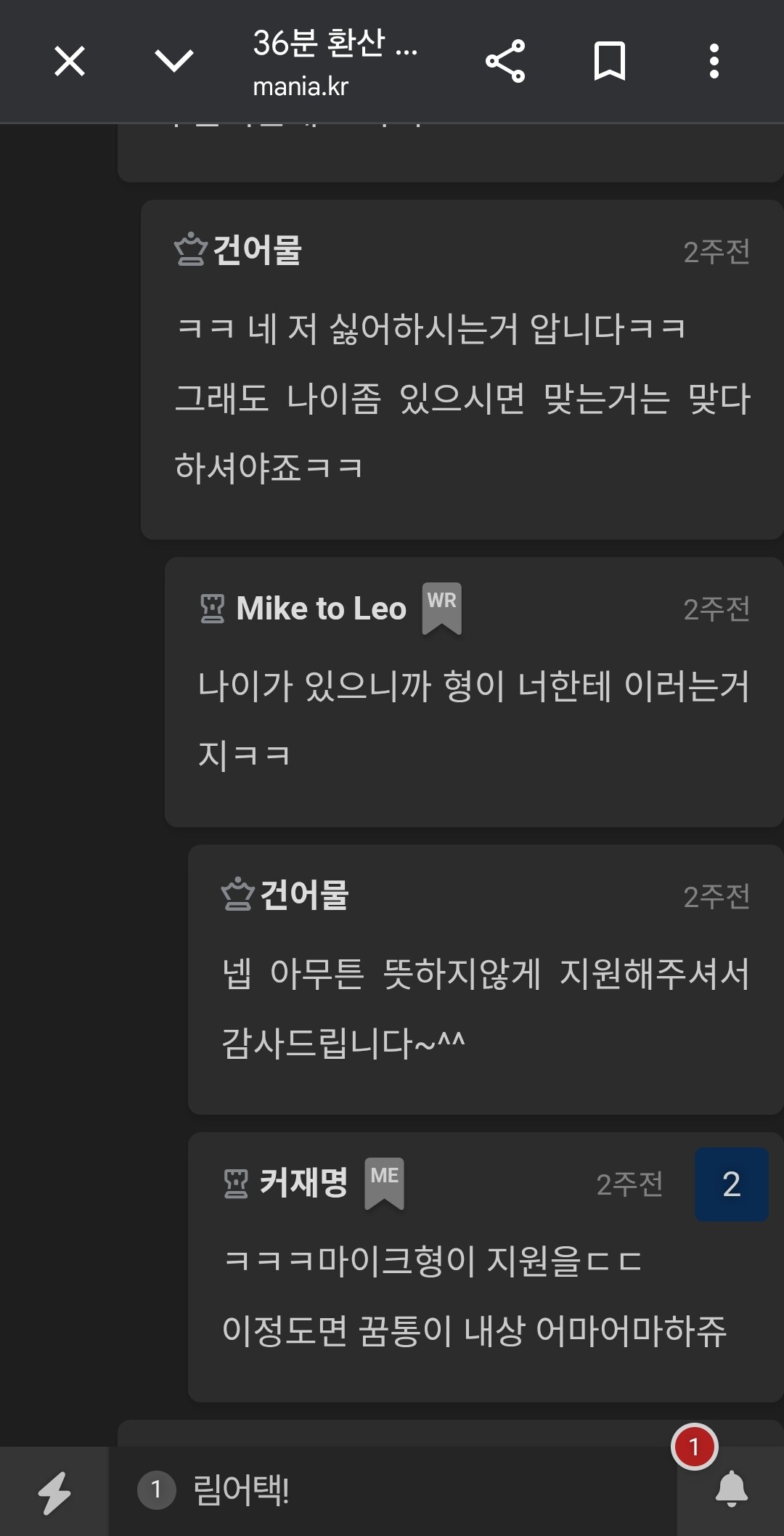Tap the rook icon beside 커재명
Screen dimensions: 784x1536
click(x=236, y=1184)
